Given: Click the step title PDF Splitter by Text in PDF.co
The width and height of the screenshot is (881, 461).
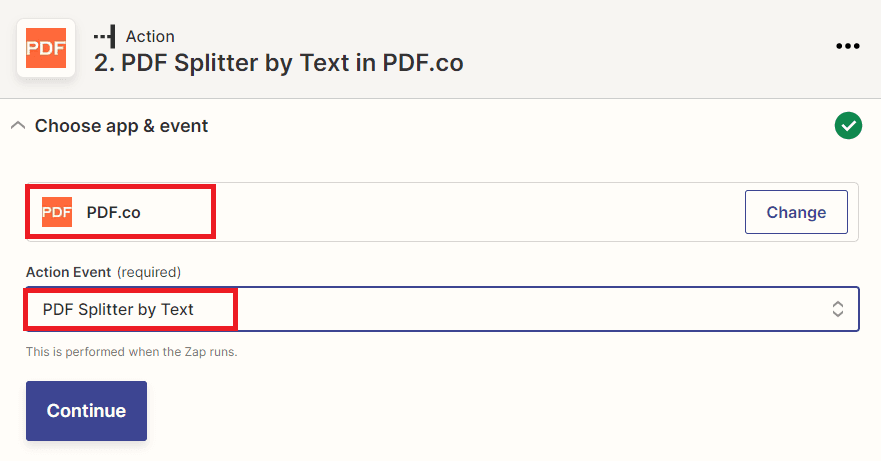Looking at the screenshot, I should click(x=278, y=63).
